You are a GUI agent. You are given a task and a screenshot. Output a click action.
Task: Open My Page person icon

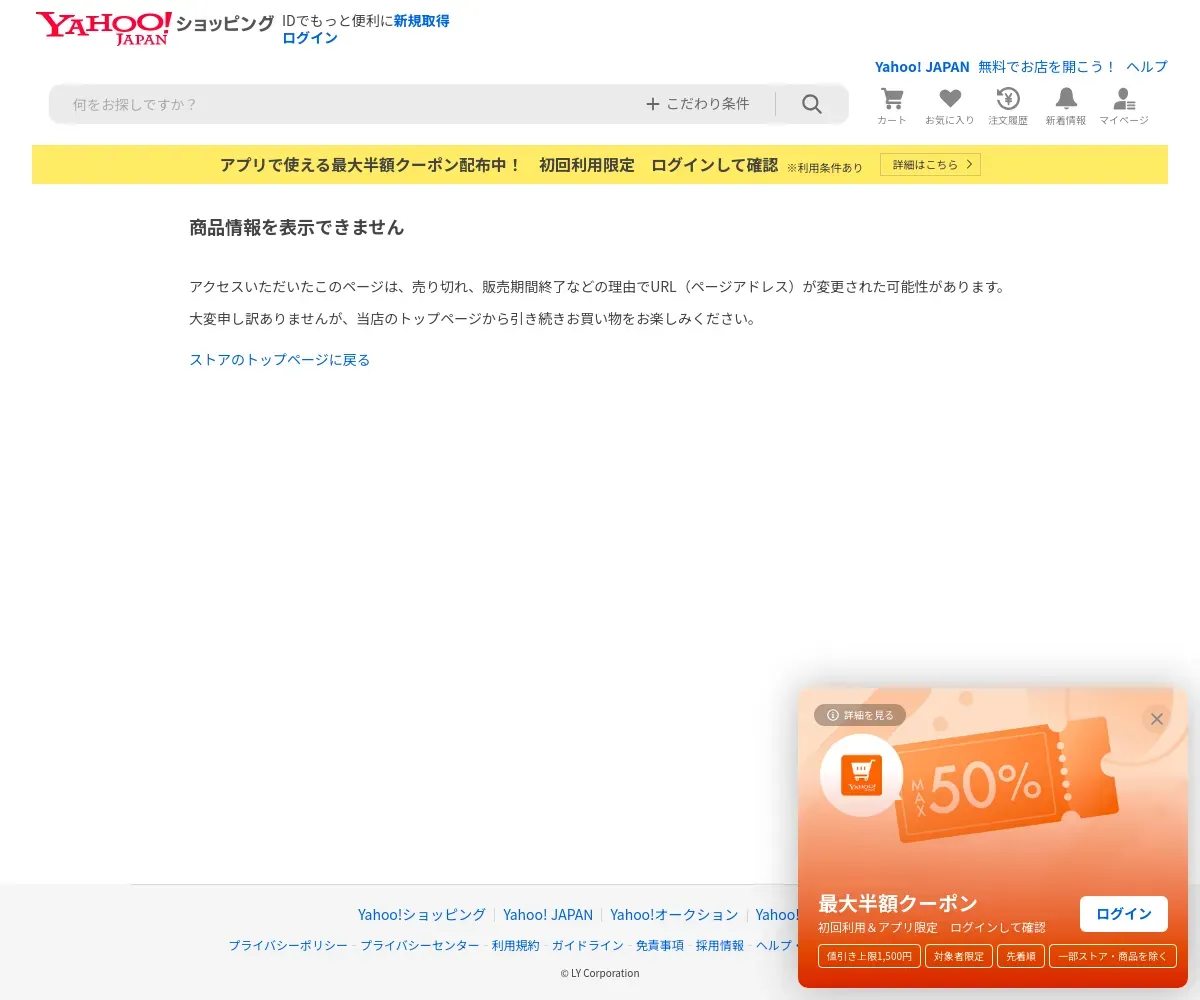1124,106
